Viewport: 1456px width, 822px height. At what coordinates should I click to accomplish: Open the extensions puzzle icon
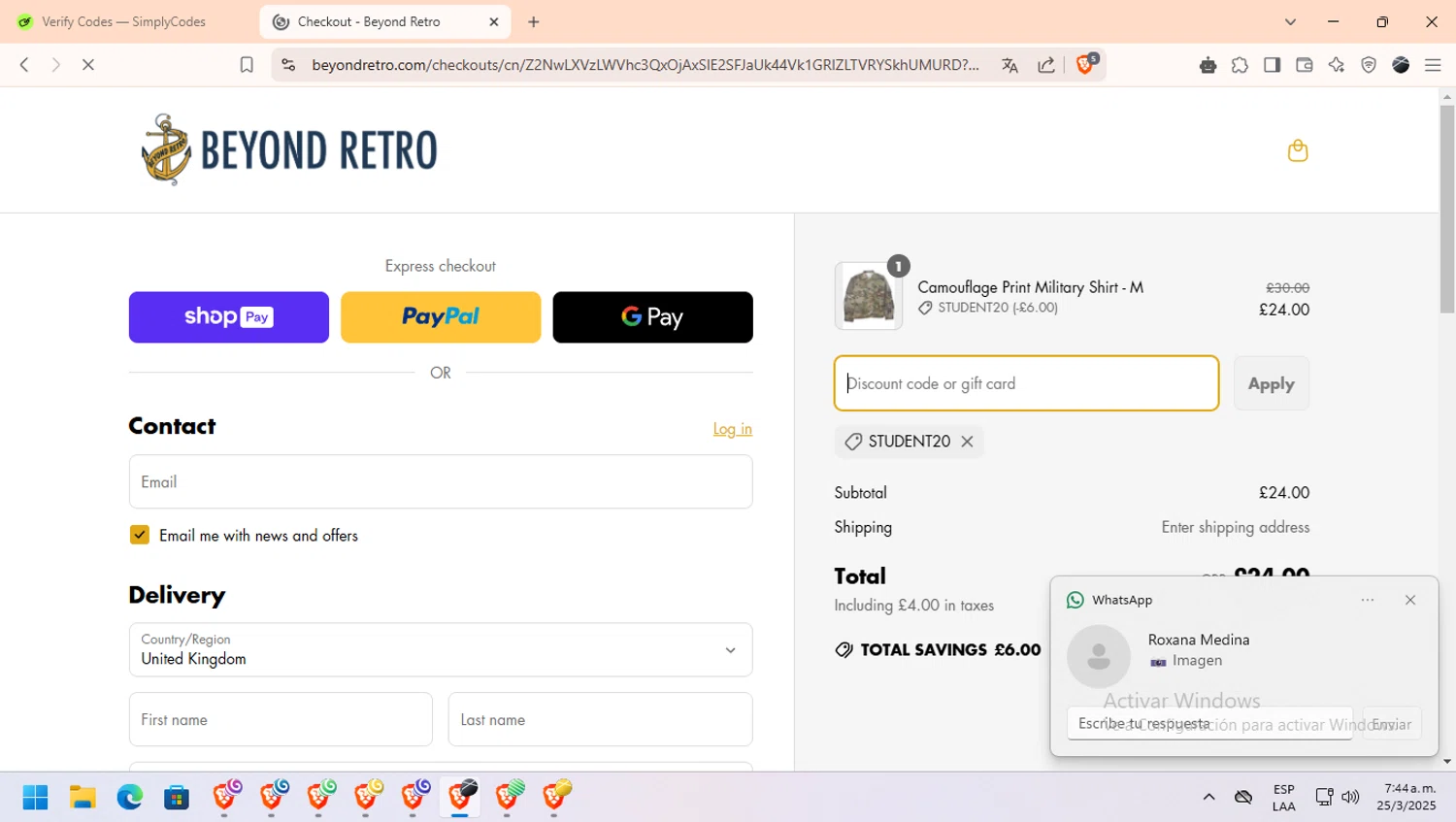pyautogui.click(x=1240, y=65)
